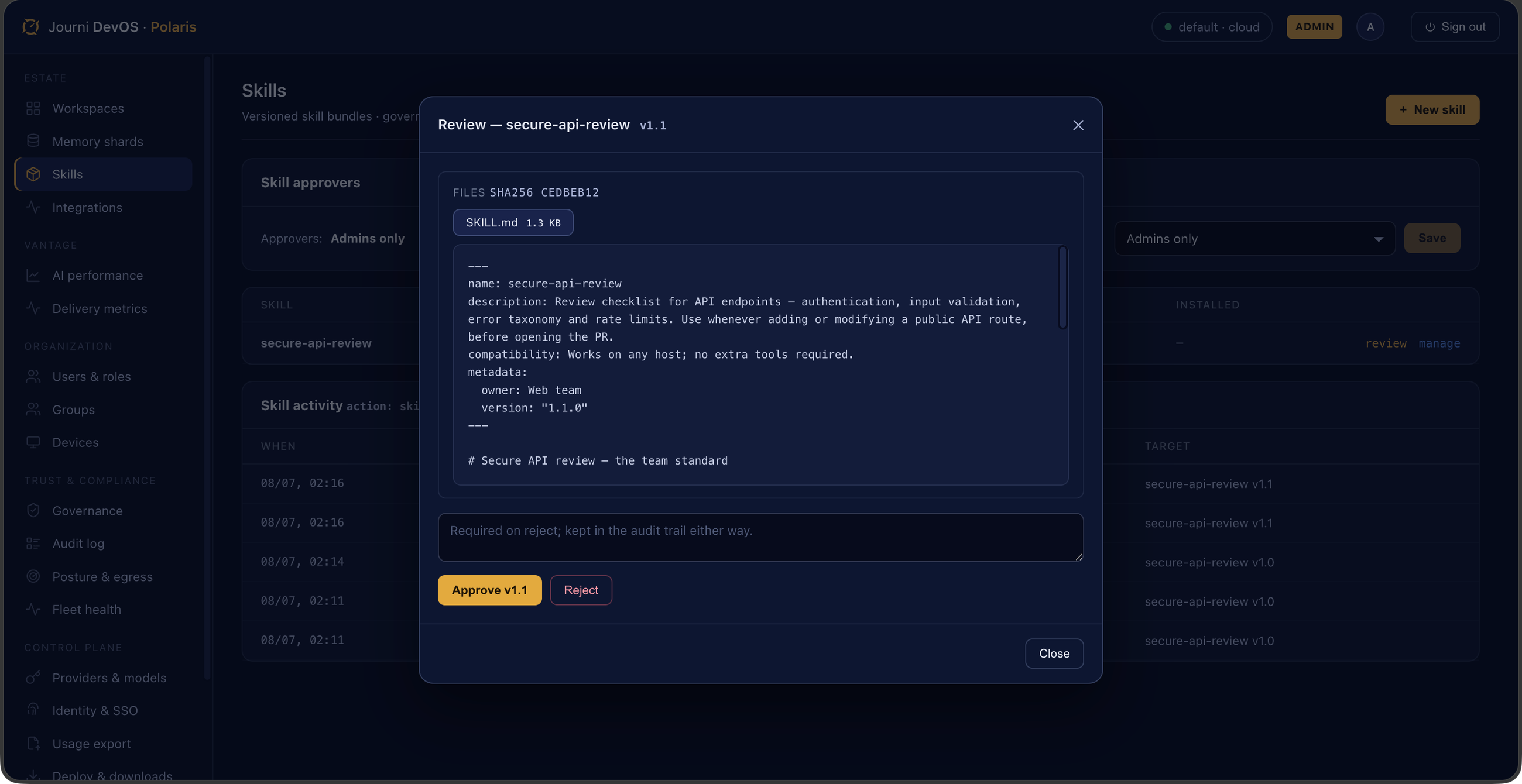The width and height of the screenshot is (1522, 784).
Task: Click the AI performance chart icon
Action: pos(33,276)
